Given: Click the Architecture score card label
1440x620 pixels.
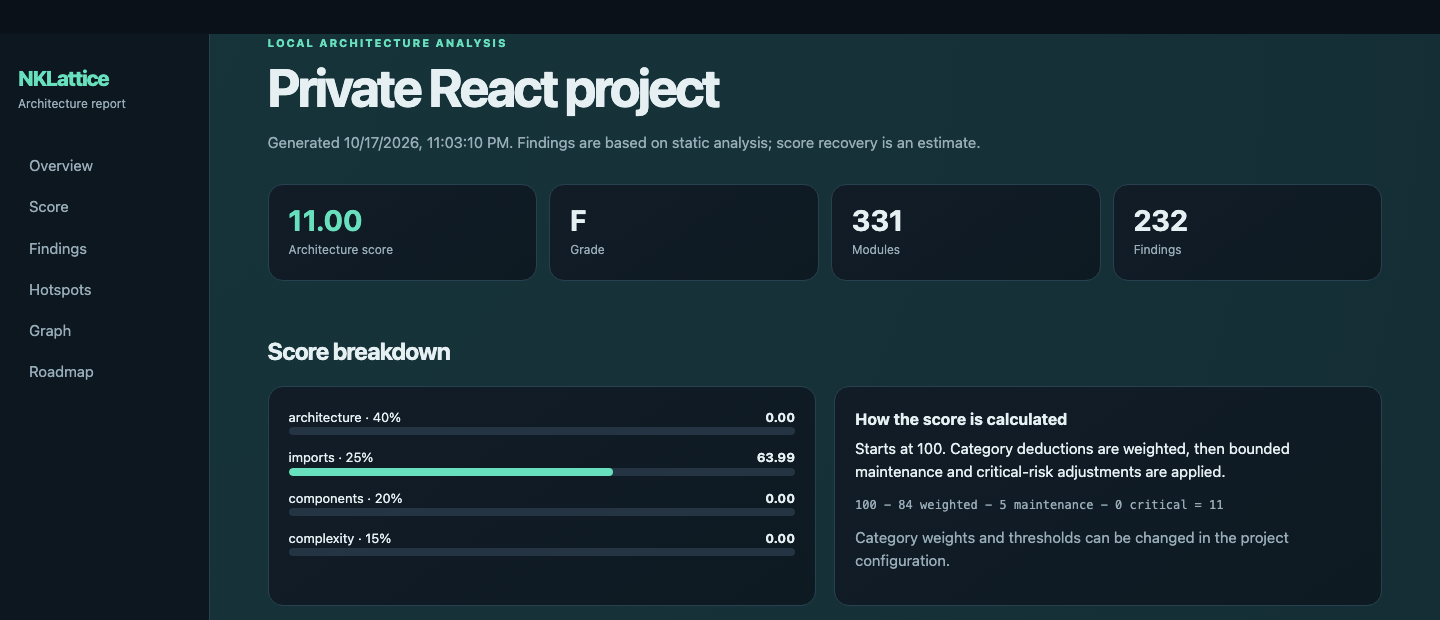Looking at the screenshot, I should [x=341, y=250].
